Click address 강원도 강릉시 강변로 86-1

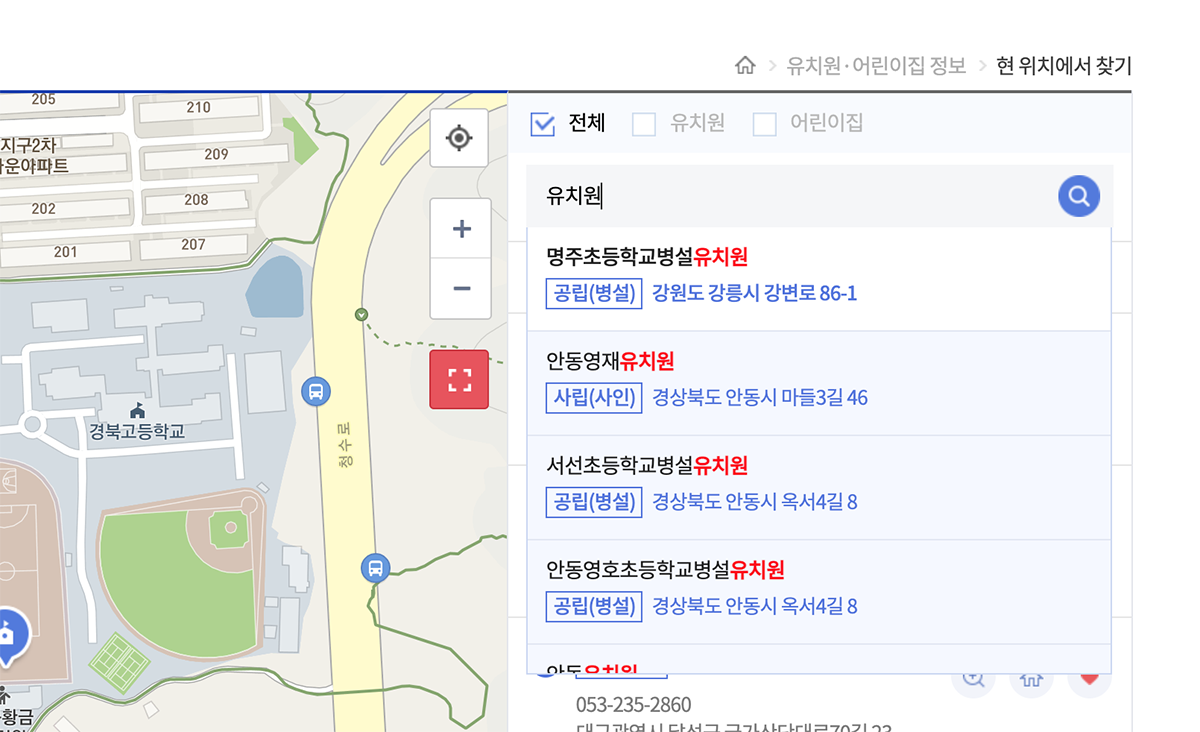coord(755,293)
